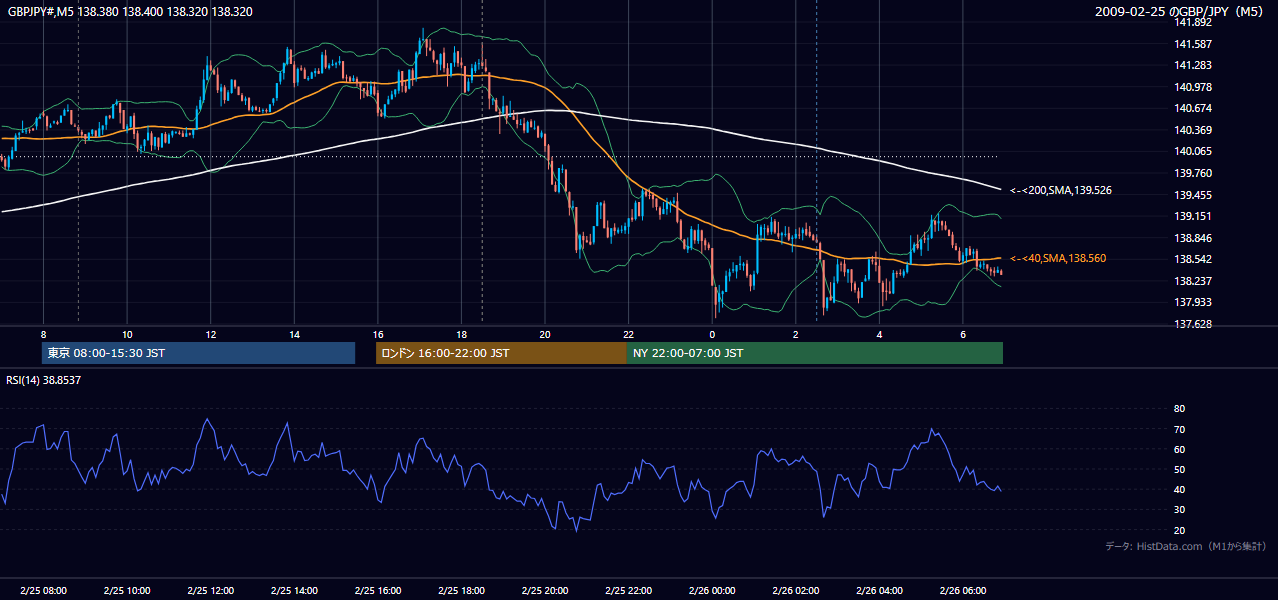Click the 2/25 22:00 time label
The height and width of the screenshot is (600, 1278).
(x=629, y=591)
